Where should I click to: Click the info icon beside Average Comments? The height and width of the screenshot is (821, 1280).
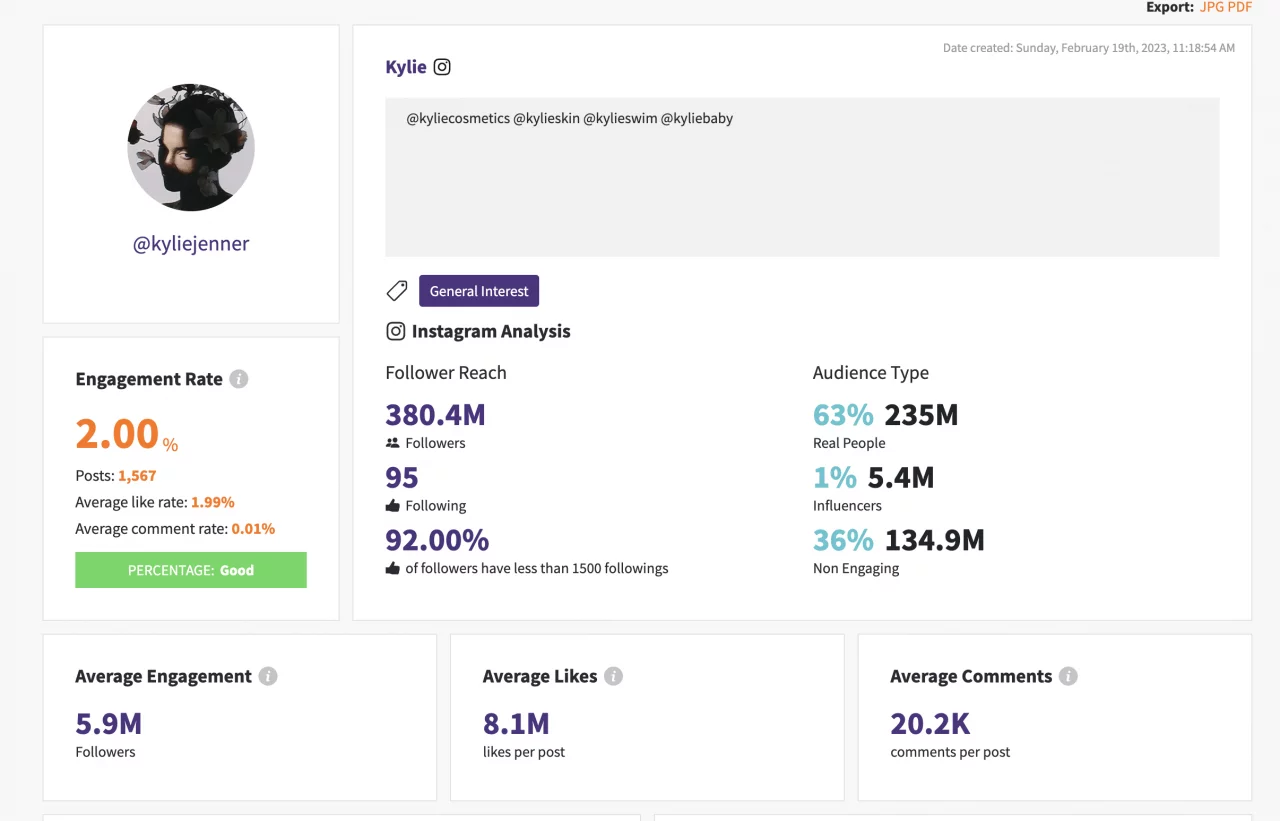click(x=1069, y=676)
